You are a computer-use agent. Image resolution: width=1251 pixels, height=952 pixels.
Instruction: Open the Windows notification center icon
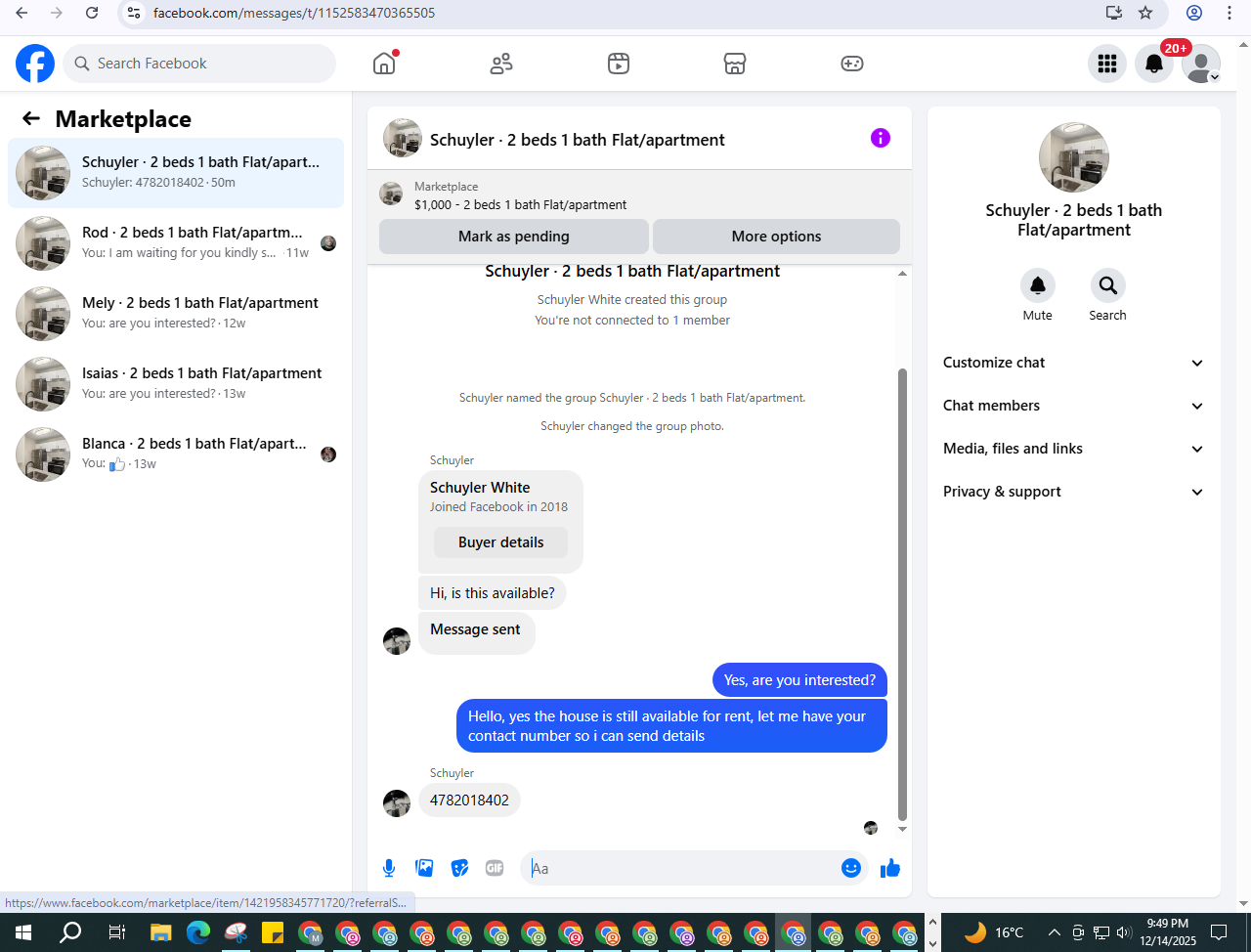(1219, 932)
